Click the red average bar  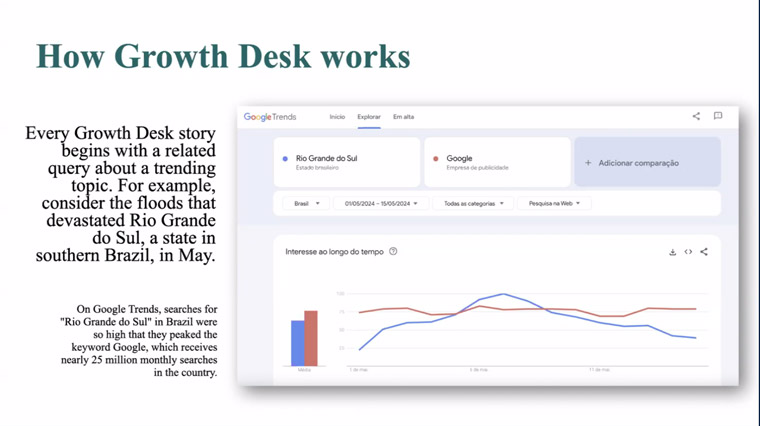click(x=311, y=338)
